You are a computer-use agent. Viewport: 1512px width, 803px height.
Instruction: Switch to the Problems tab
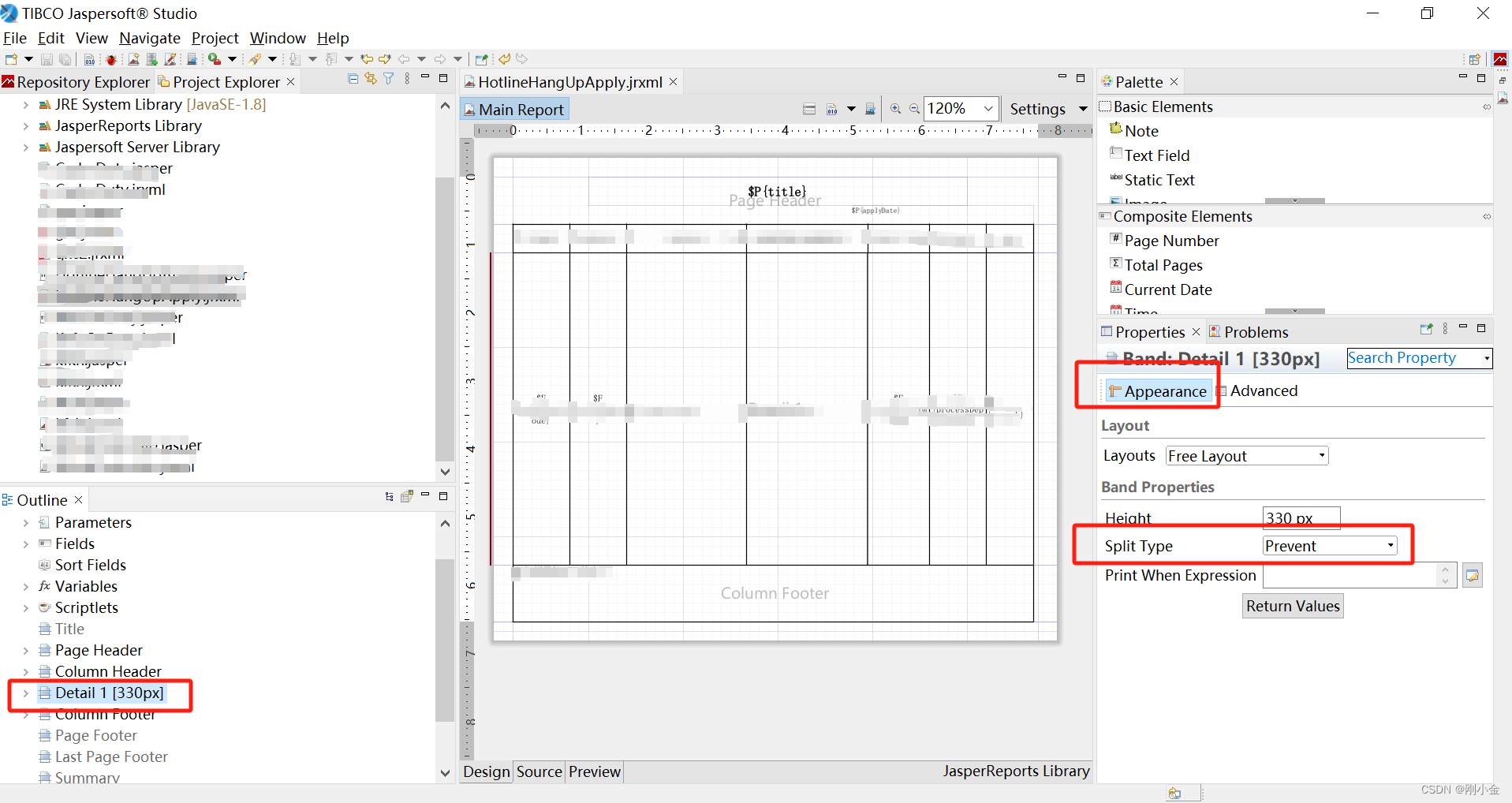click(x=1249, y=332)
